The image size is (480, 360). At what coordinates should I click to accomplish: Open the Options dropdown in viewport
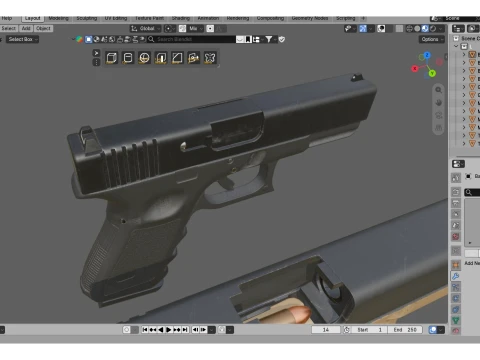(x=432, y=39)
